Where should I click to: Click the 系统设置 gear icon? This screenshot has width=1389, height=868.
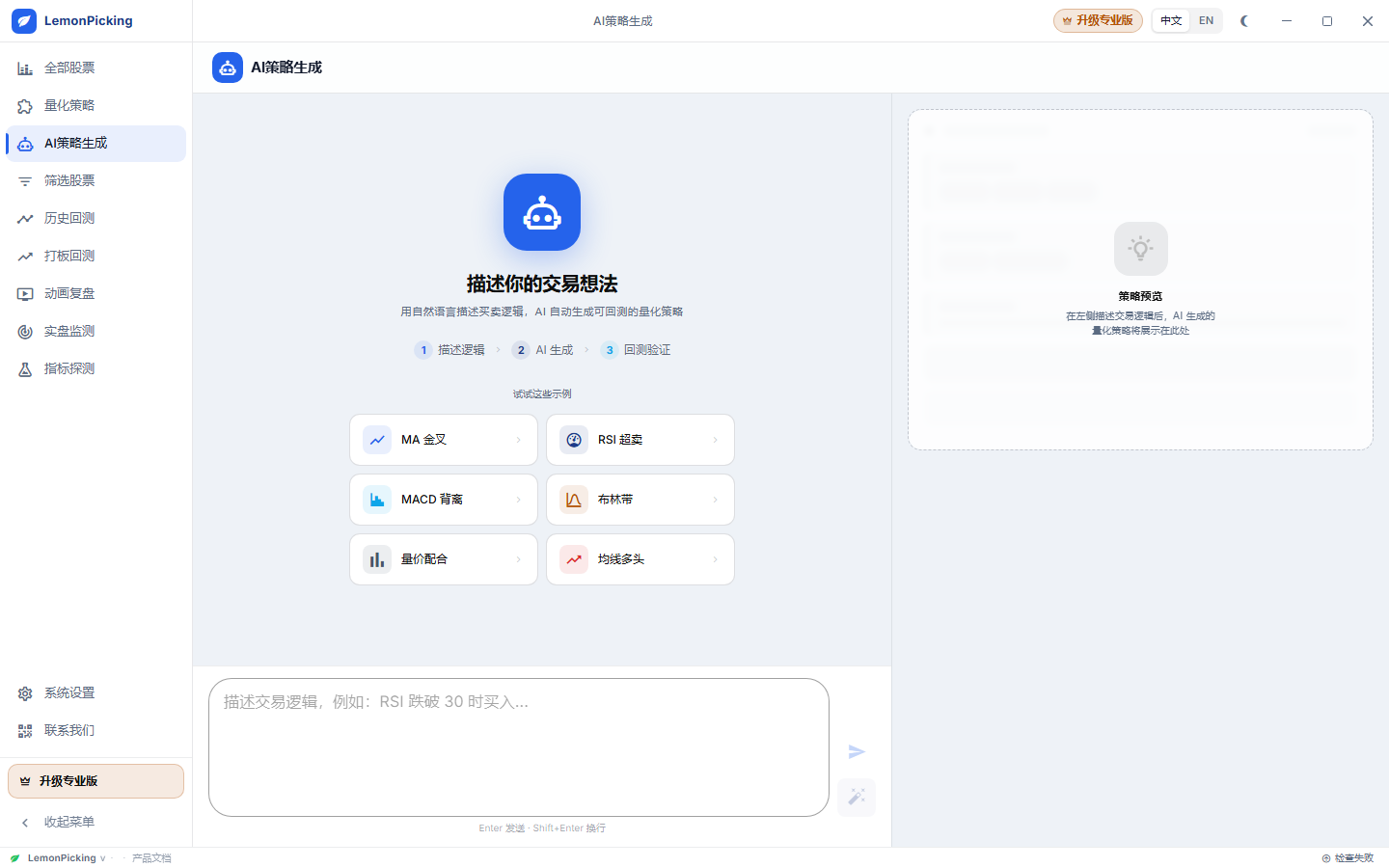click(25, 693)
